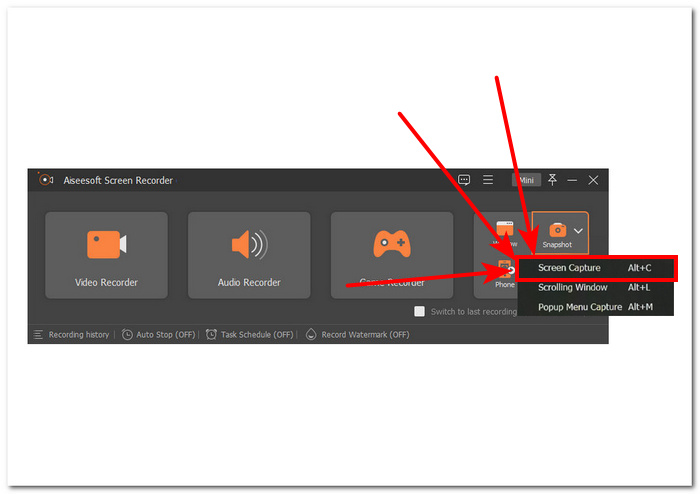Click the Recording history list icon
The height and width of the screenshot is (494, 700).
38,335
